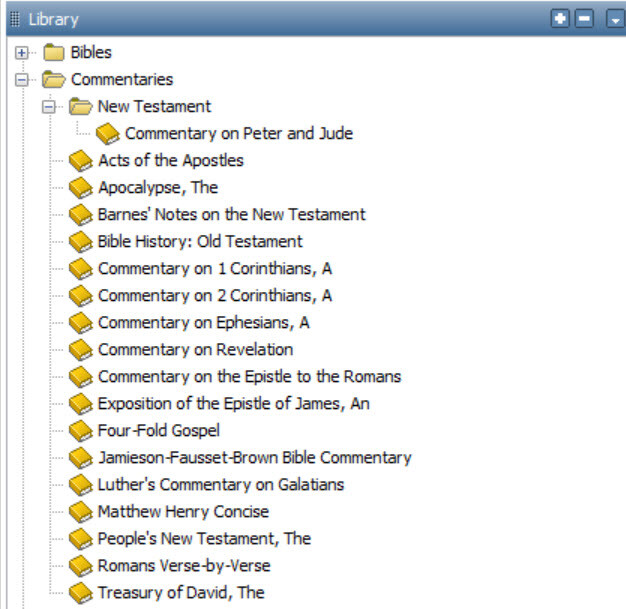Image resolution: width=626 pixels, height=609 pixels.
Task: Select the New Testament tree label
Action: [155, 106]
